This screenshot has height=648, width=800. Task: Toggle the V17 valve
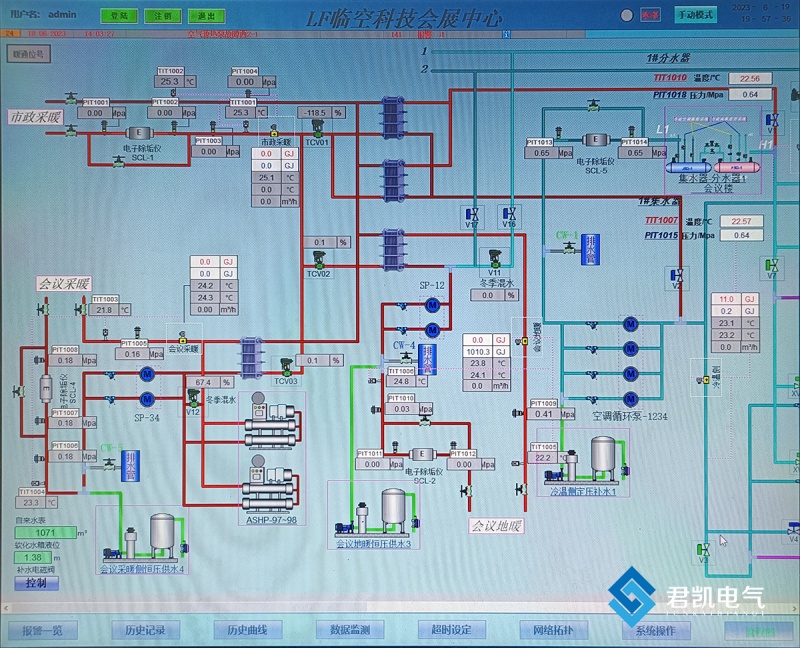coord(472,213)
